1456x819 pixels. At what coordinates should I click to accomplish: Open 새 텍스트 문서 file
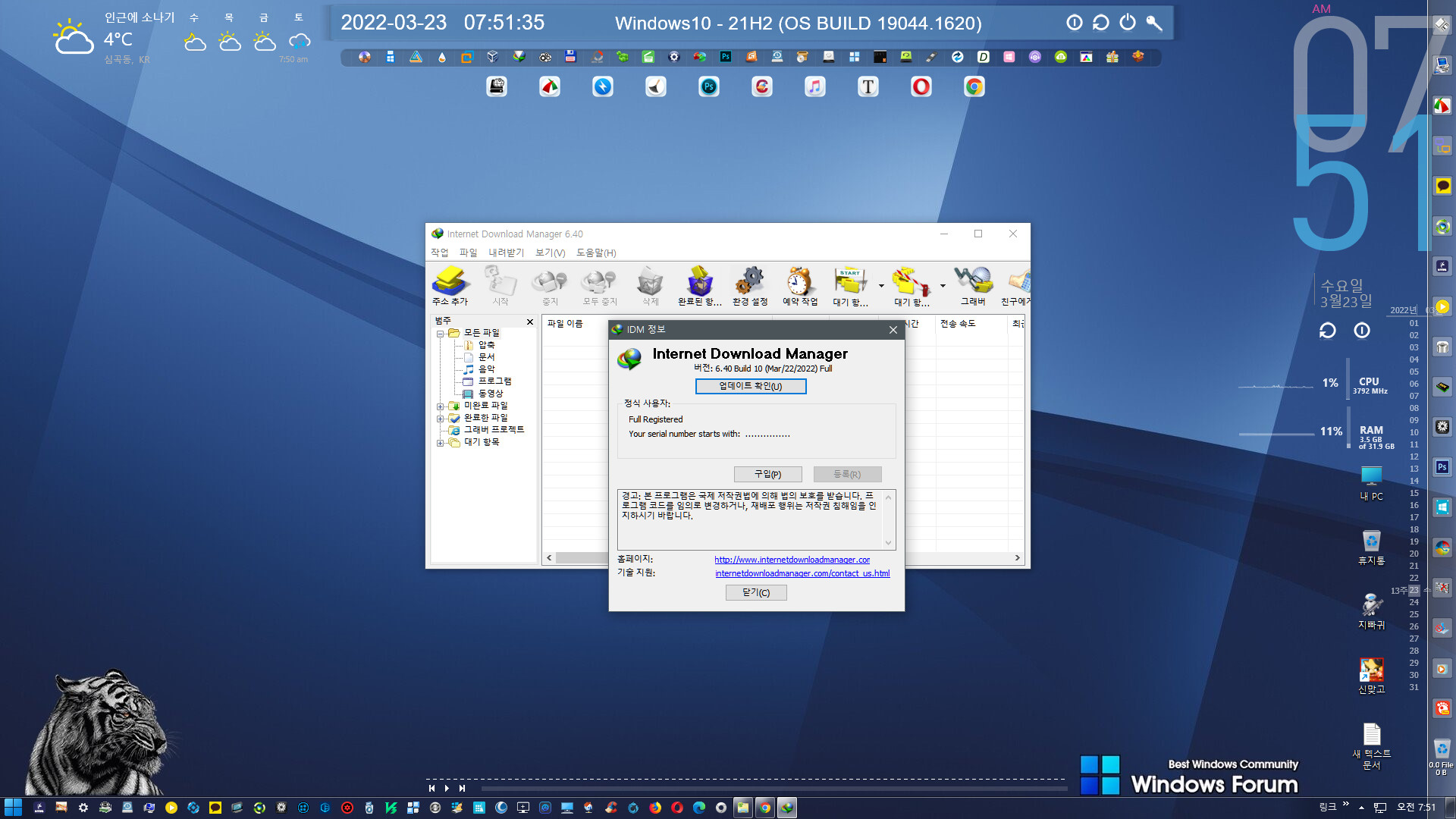(x=1371, y=746)
